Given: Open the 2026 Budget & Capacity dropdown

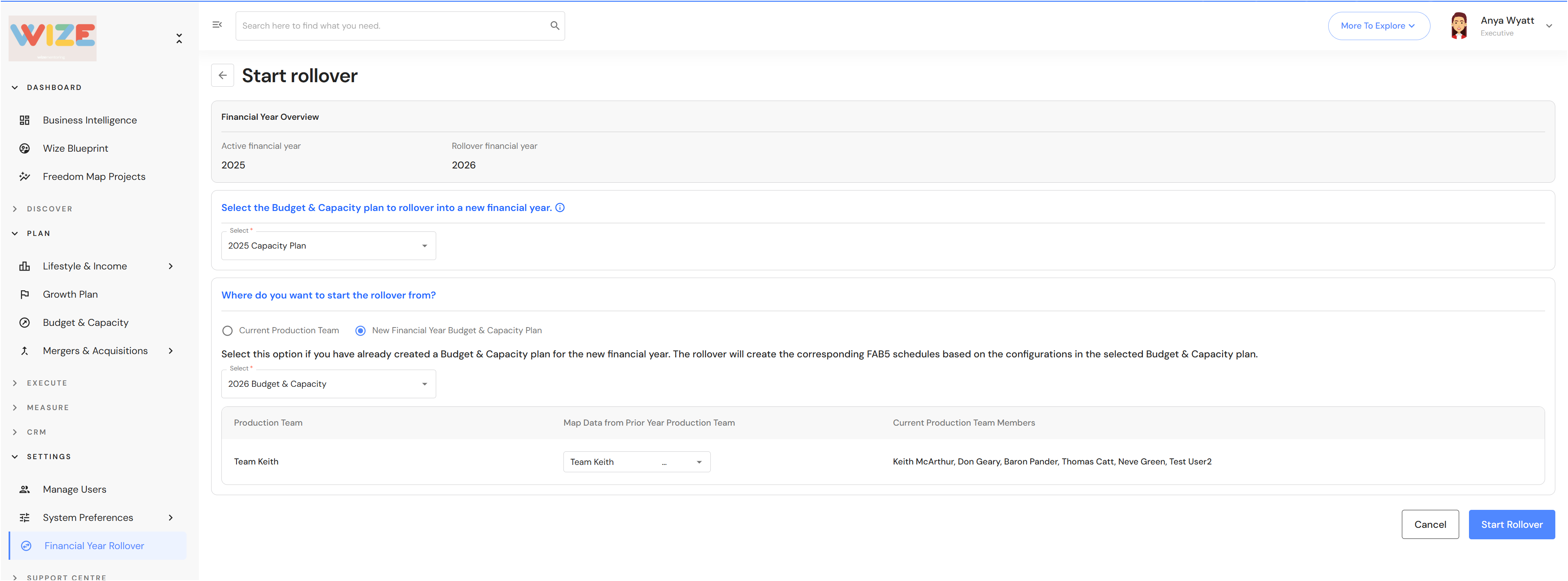Looking at the screenshot, I should click(x=328, y=384).
